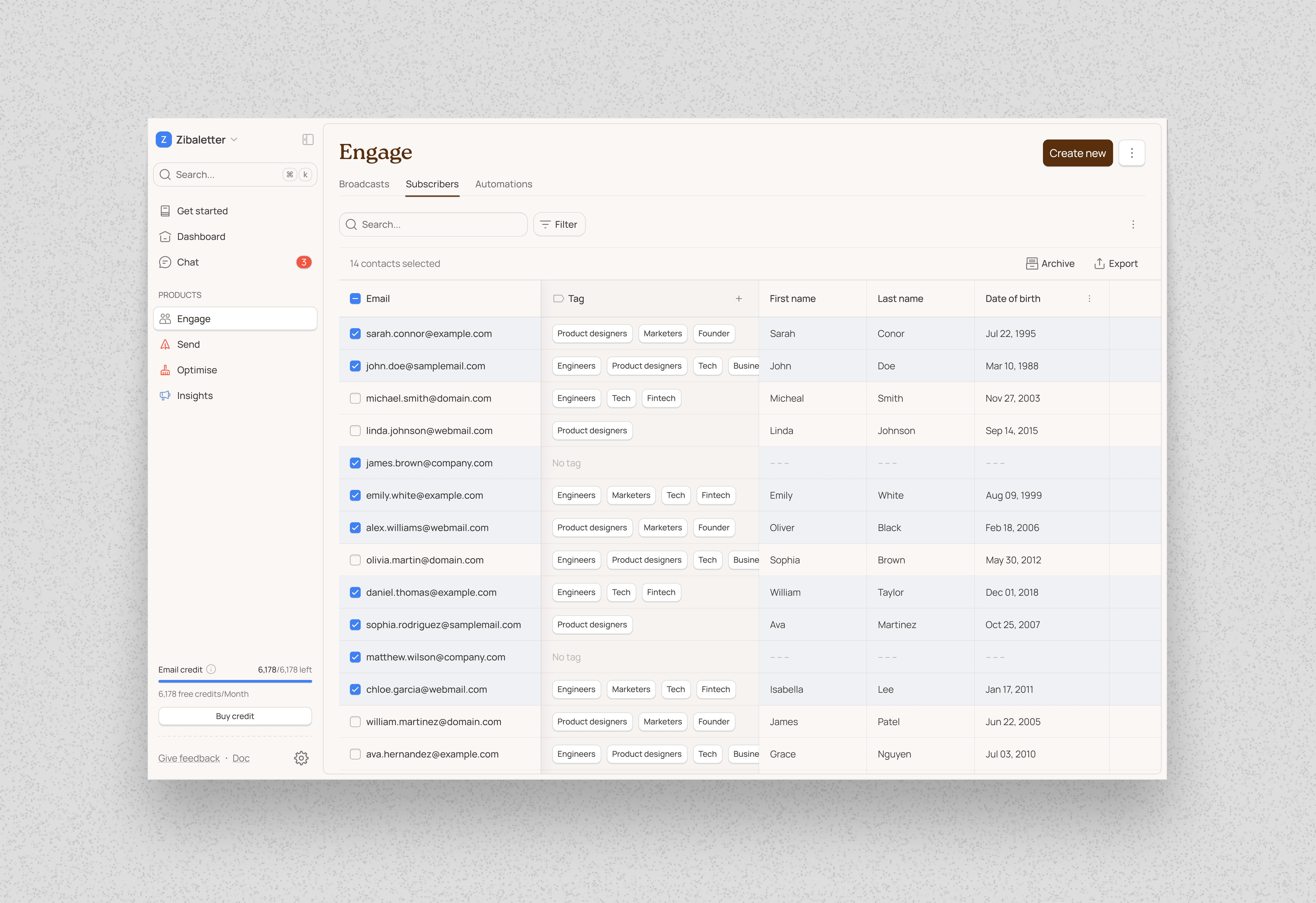The height and width of the screenshot is (903, 1316).
Task: Open the Doc link
Action: (x=241, y=758)
